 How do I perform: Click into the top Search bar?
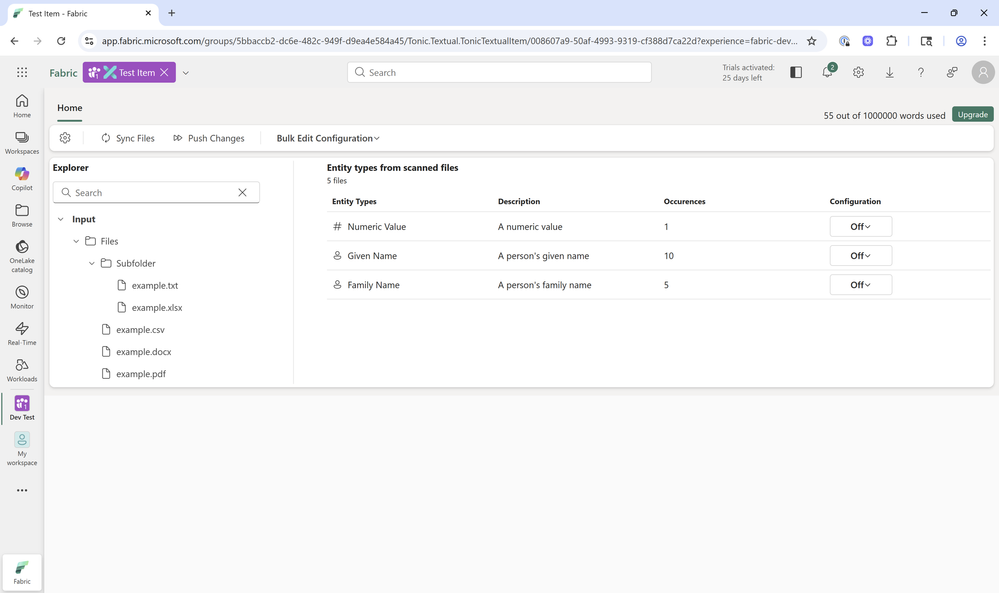[x=499, y=73]
